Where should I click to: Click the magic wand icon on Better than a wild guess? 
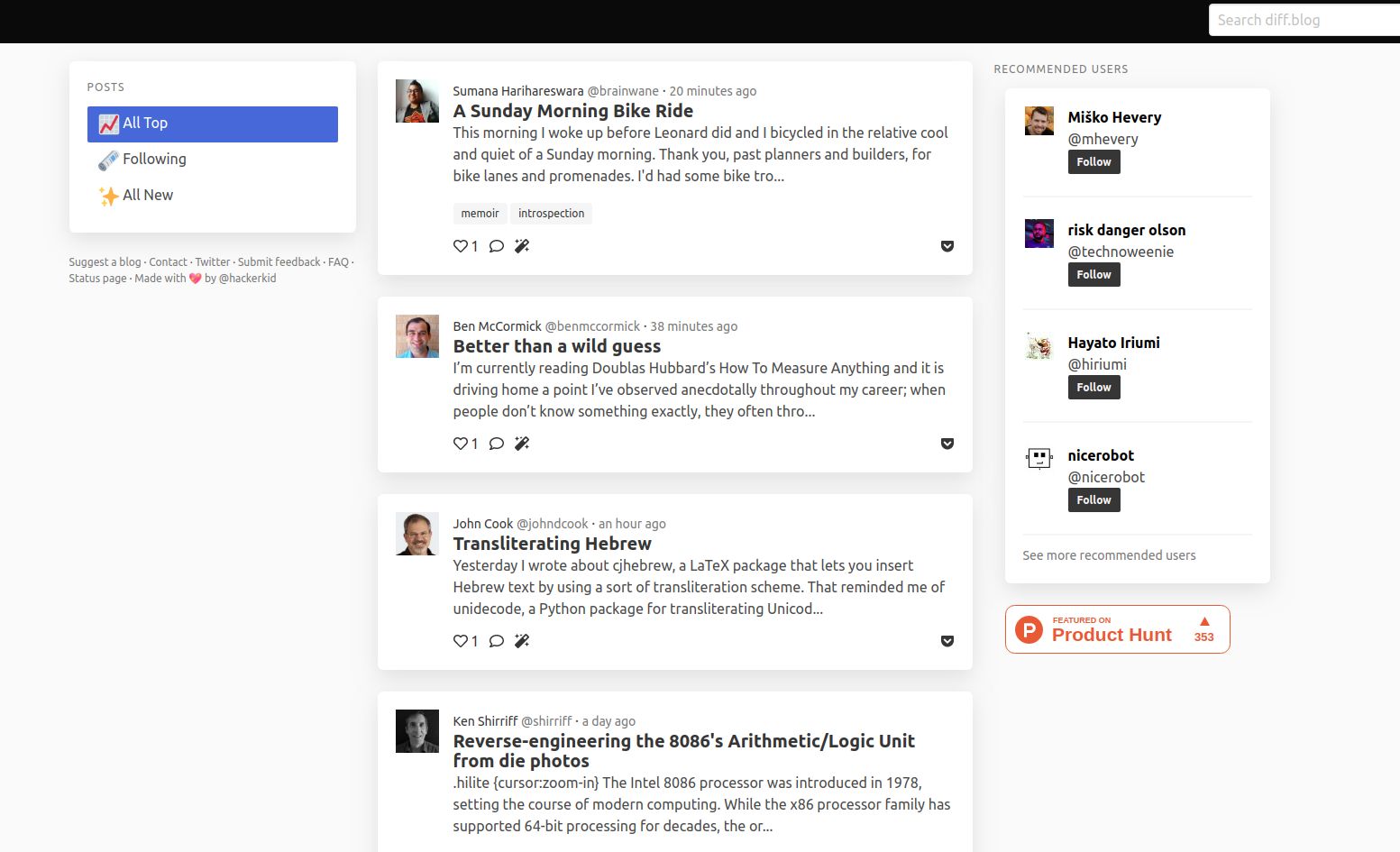tap(521, 443)
